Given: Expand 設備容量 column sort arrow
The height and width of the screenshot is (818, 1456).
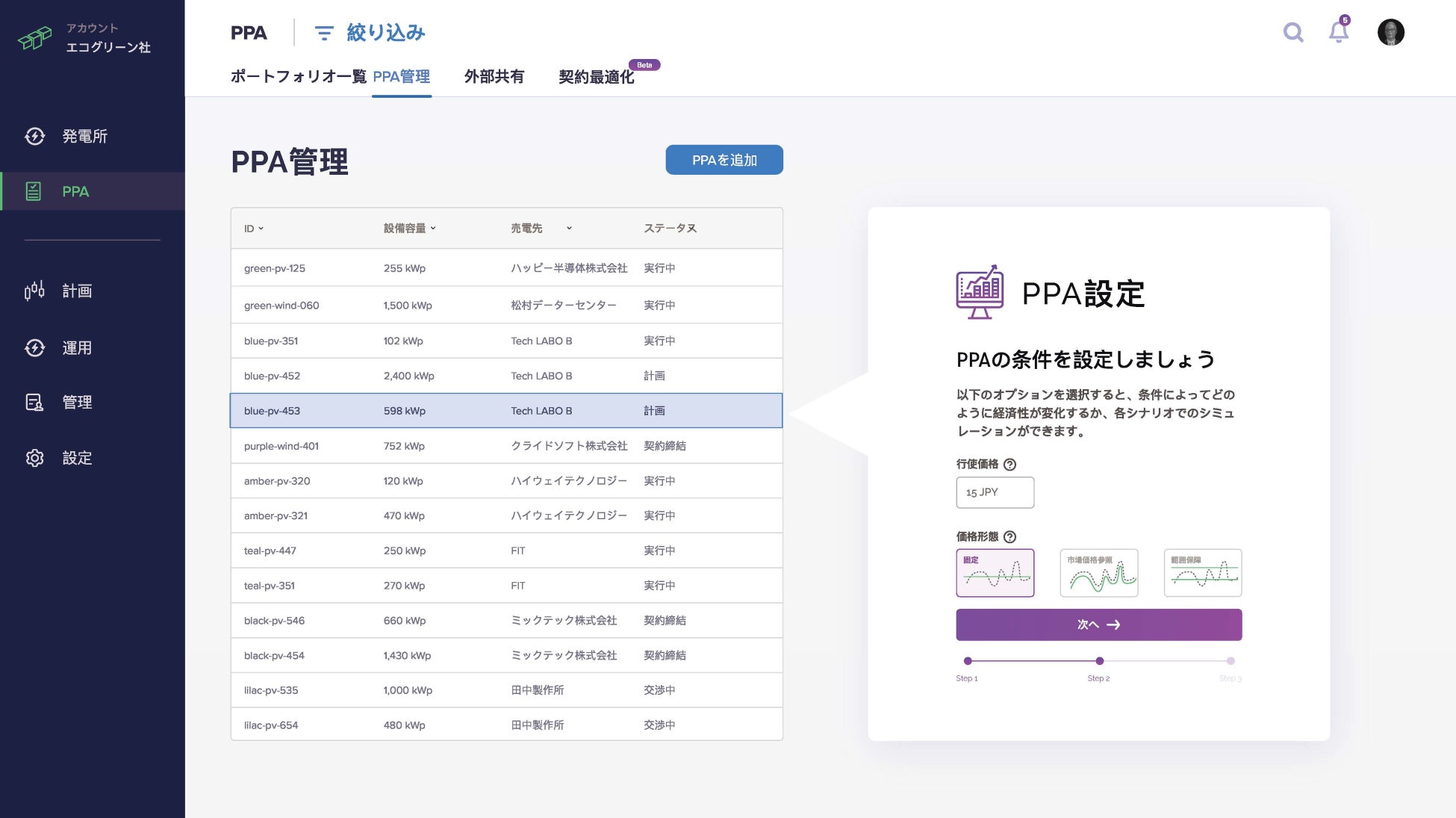Looking at the screenshot, I should [x=433, y=229].
